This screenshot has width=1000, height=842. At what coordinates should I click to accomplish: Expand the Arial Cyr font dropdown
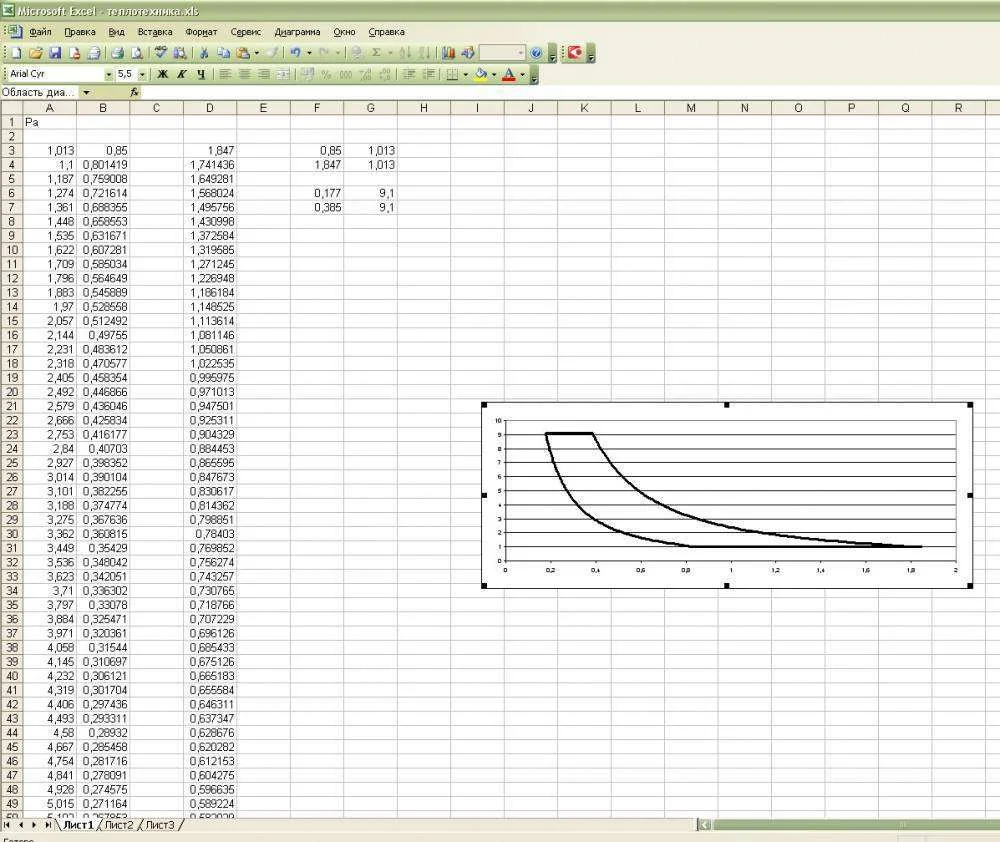(x=109, y=74)
